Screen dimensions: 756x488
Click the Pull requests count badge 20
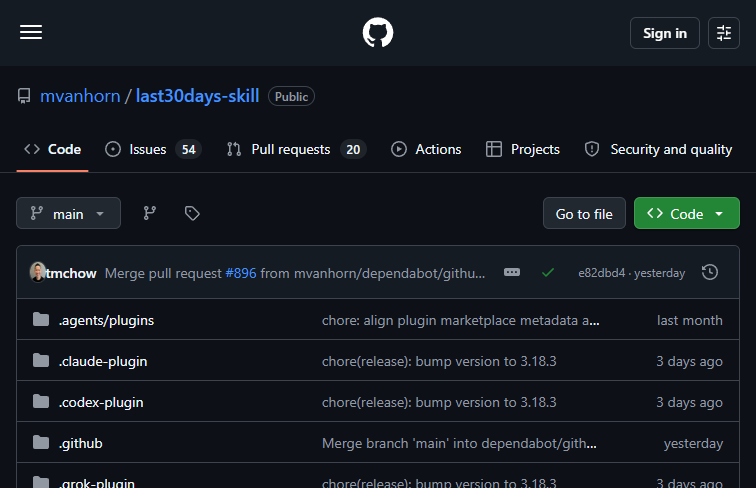tap(353, 149)
